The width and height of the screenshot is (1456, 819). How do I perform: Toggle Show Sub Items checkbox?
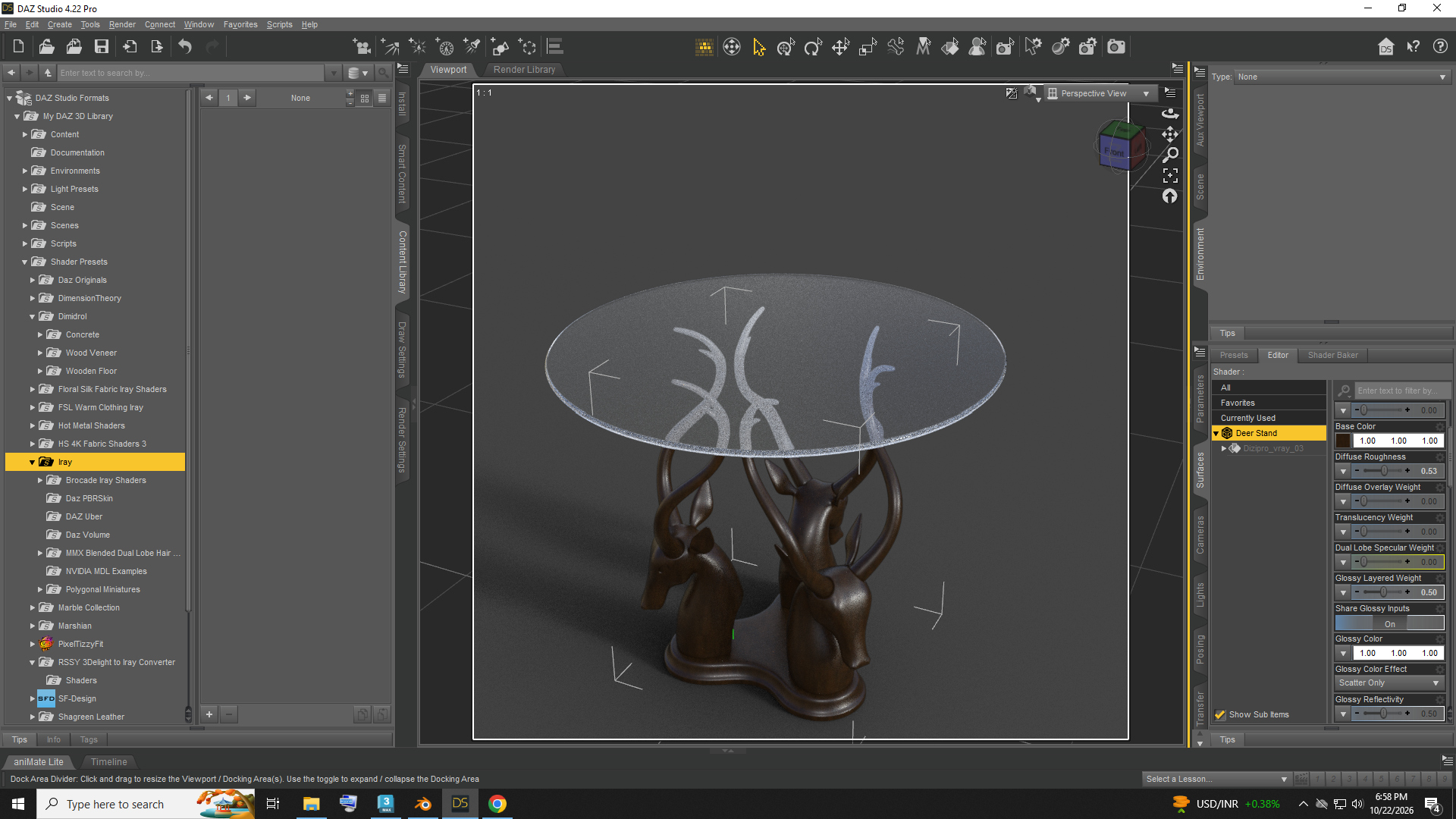(x=1220, y=714)
